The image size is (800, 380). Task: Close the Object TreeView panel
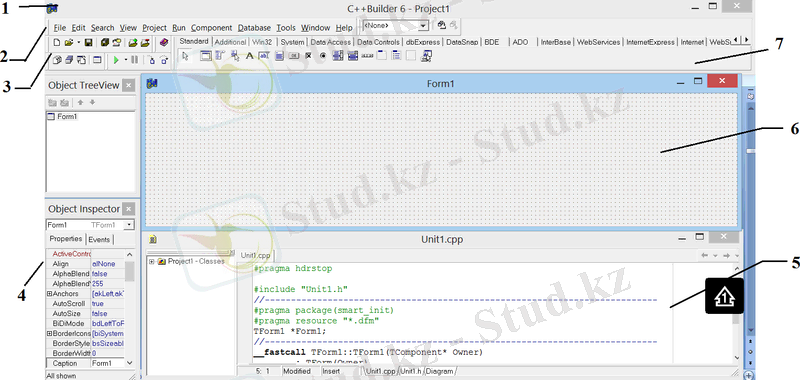coord(129,85)
